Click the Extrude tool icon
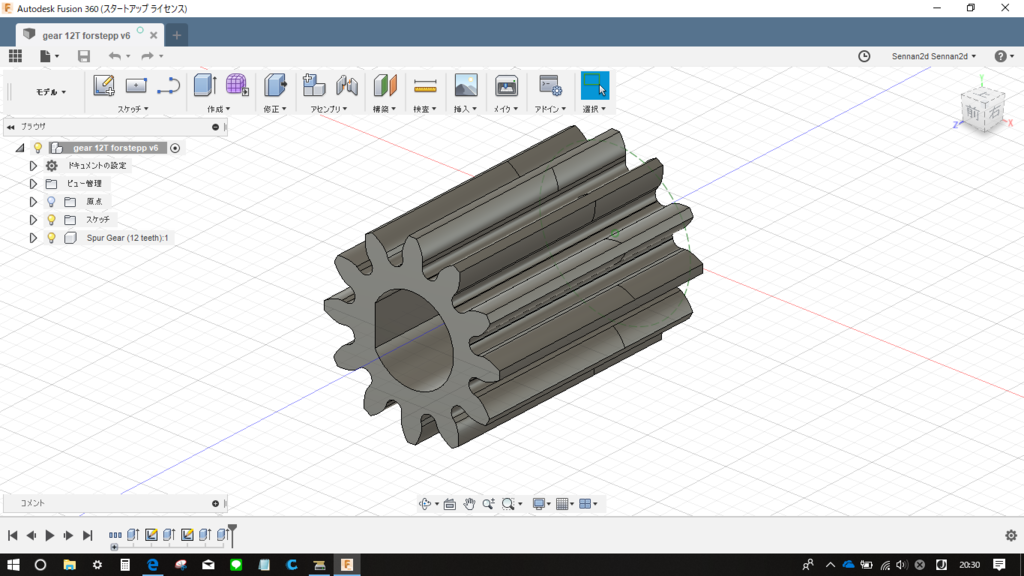 [205, 86]
